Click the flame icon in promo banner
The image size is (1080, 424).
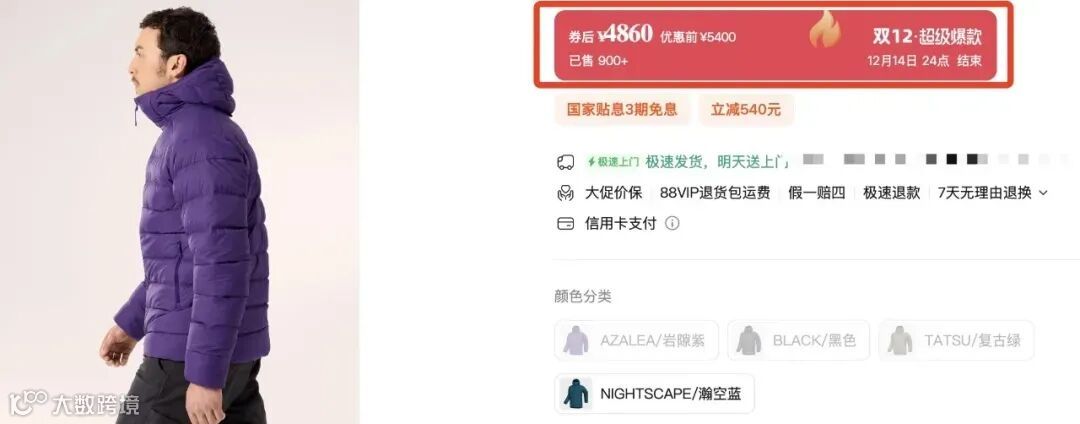tap(825, 29)
